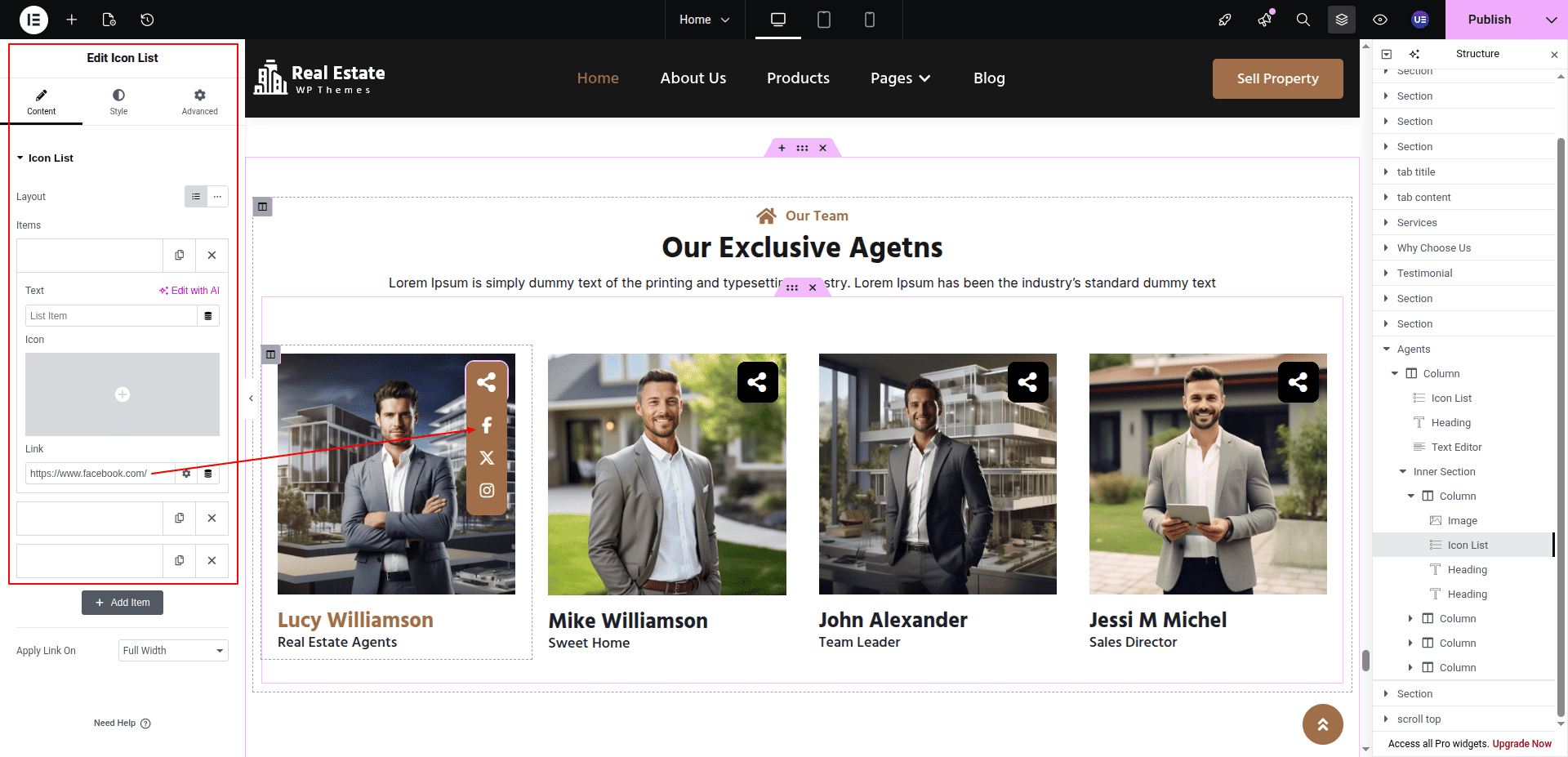
Task: Collapse the Agents section in Structure
Action: [1386, 350]
